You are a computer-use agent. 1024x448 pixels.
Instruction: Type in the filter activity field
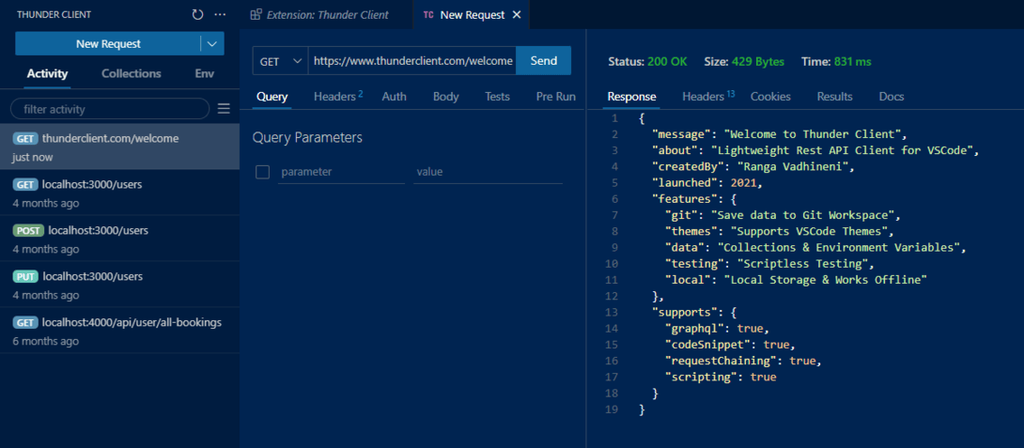(110, 108)
